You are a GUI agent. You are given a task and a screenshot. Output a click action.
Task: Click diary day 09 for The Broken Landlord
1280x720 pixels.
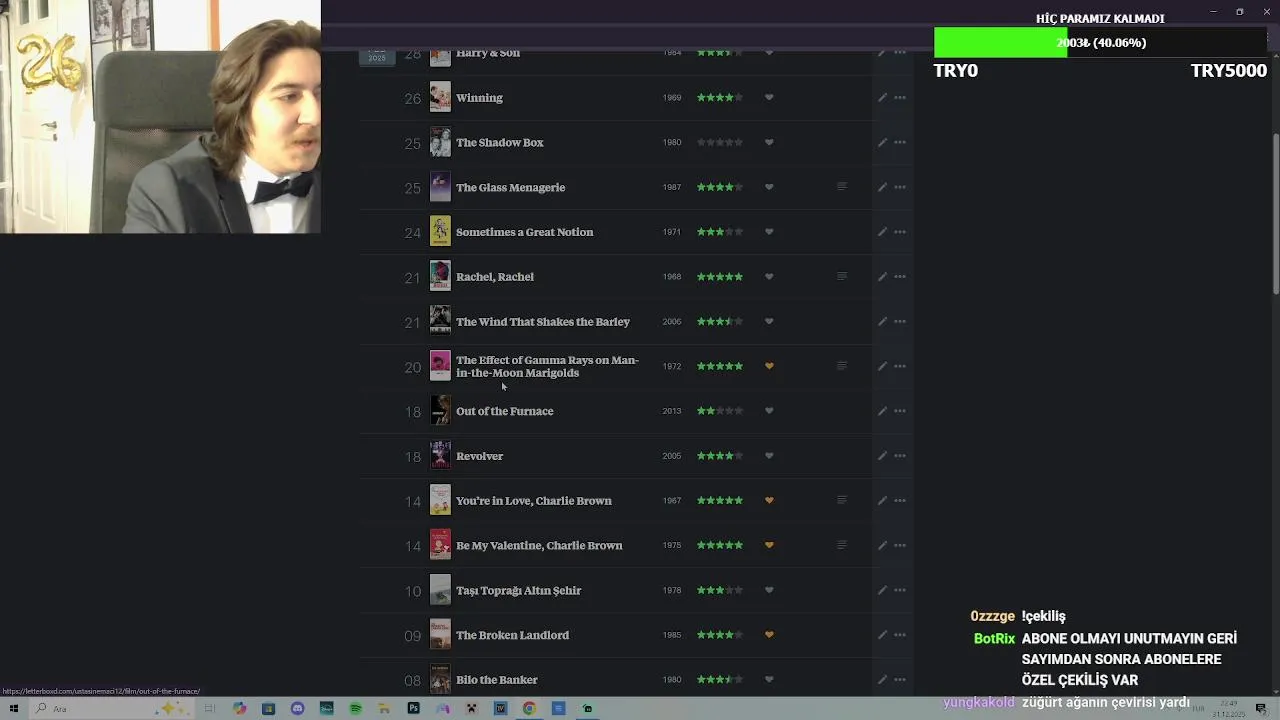(x=412, y=635)
